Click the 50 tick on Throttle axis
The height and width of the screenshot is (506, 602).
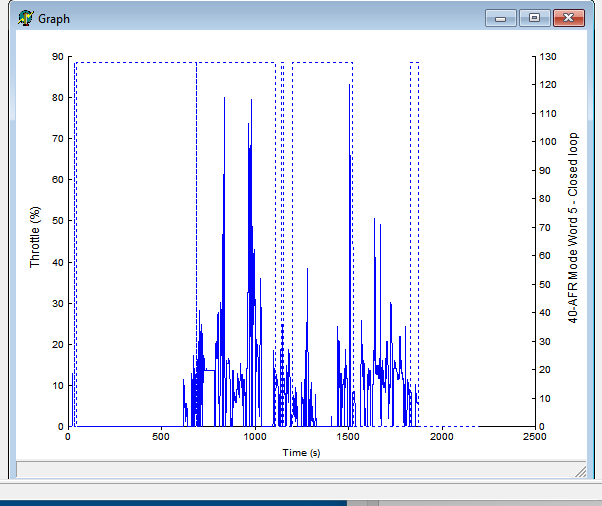[x=58, y=221]
